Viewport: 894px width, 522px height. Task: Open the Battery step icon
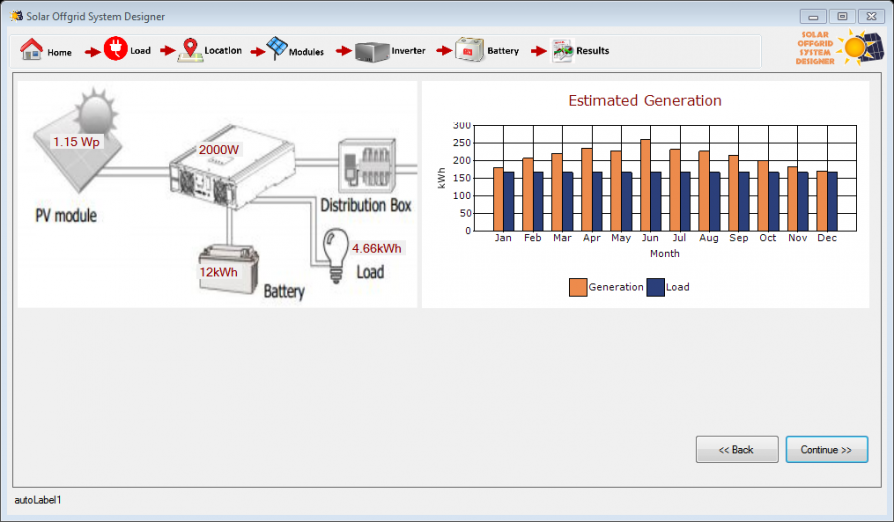point(469,50)
